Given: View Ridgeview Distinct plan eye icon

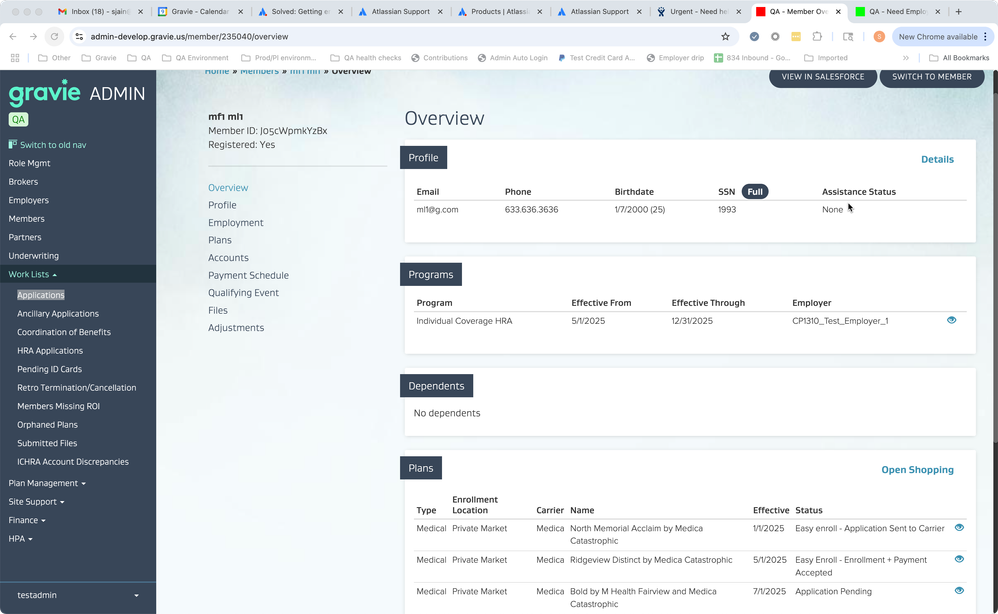Looking at the screenshot, I should tap(959, 559).
